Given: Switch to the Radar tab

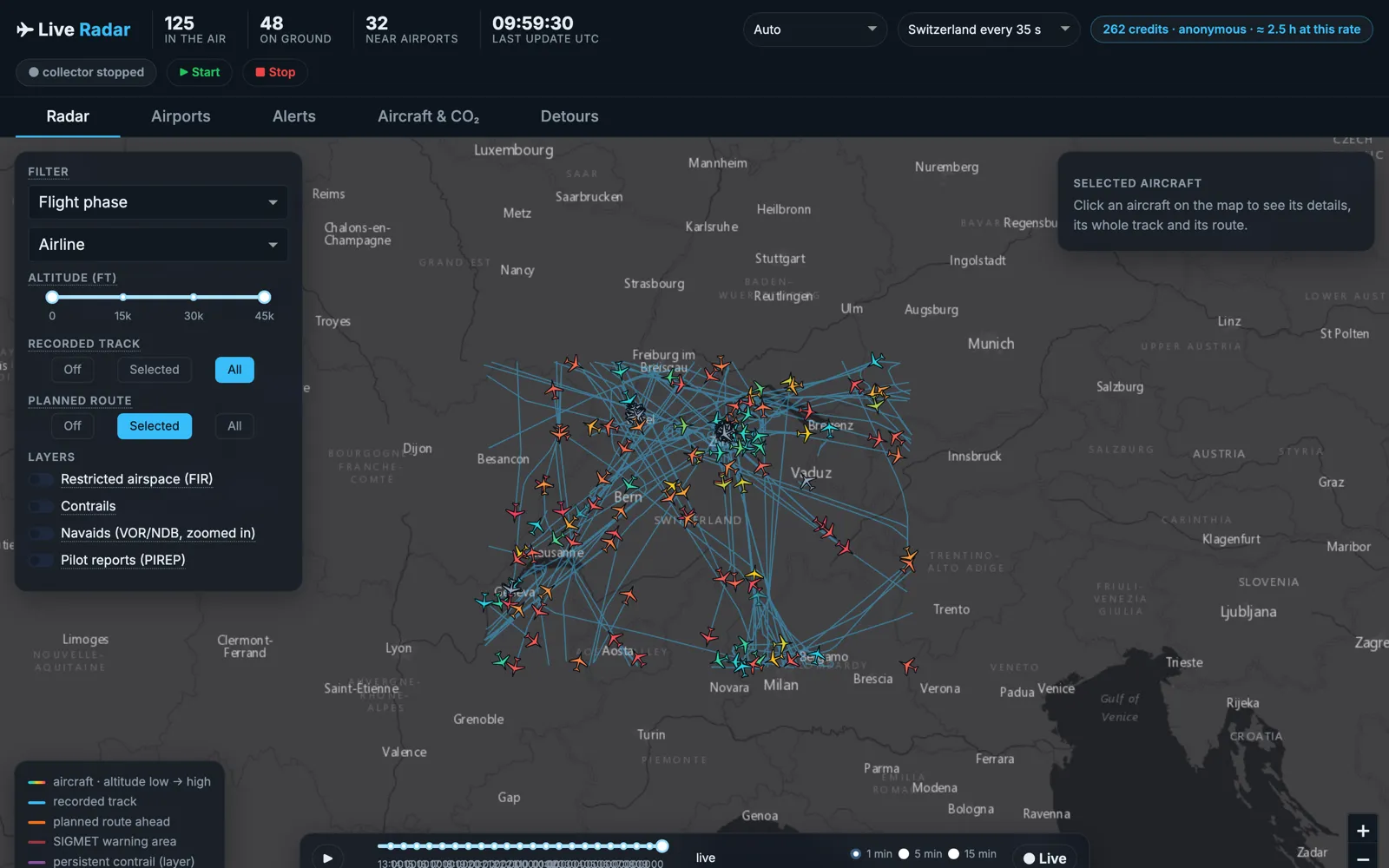Looking at the screenshot, I should click(68, 116).
